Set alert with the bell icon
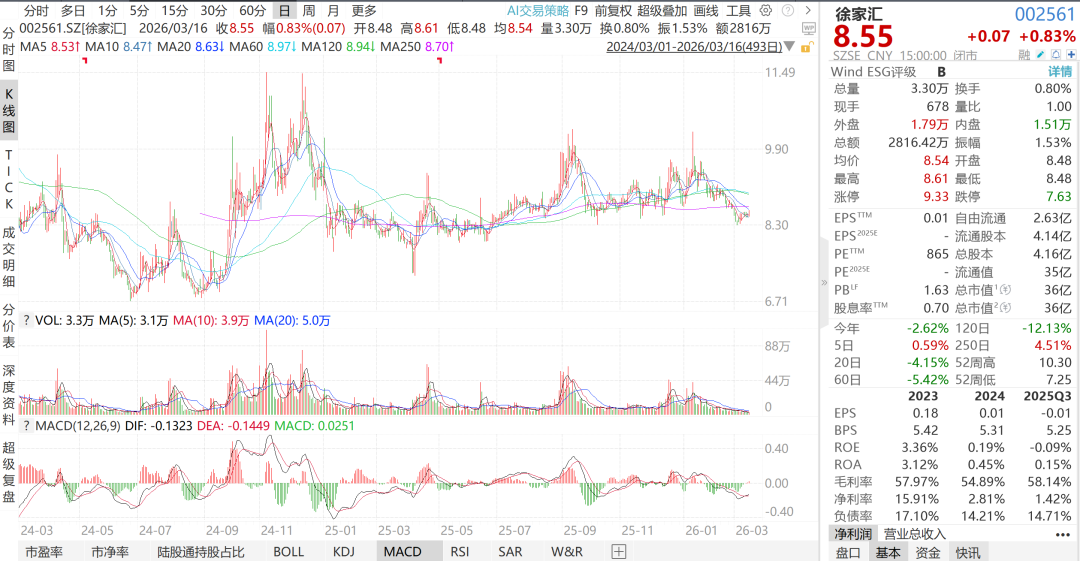 pyautogui.click(x=1055, y=56)
